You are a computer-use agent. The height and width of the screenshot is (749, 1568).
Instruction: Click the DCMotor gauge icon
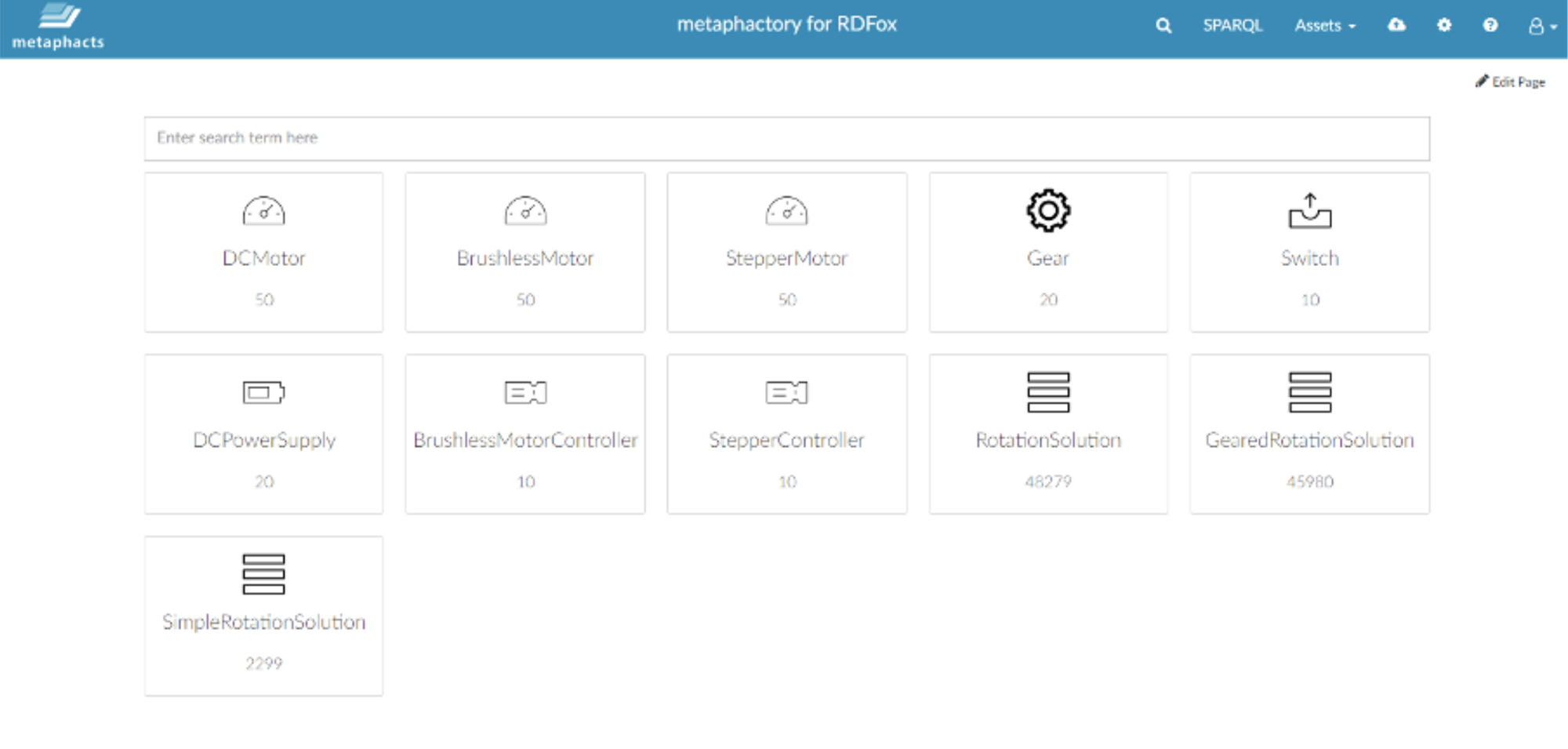[263, 210]
